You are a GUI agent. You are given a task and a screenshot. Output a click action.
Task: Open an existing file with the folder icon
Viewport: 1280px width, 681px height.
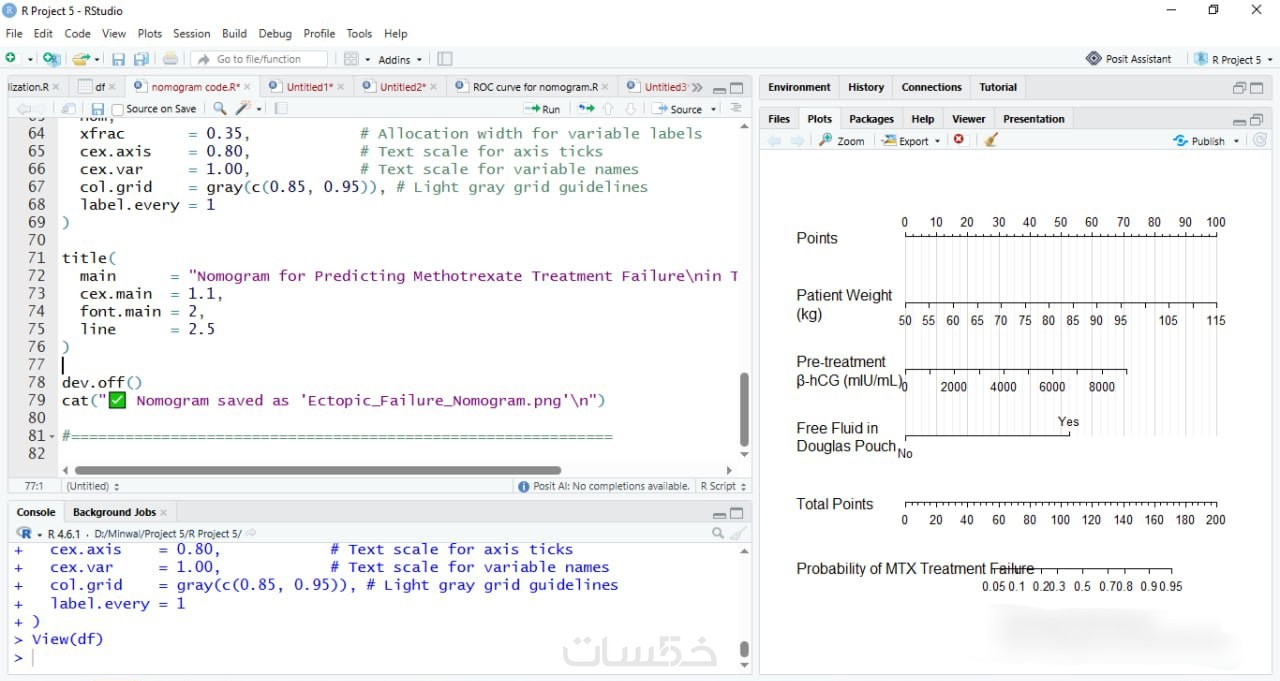click(81, 59)
